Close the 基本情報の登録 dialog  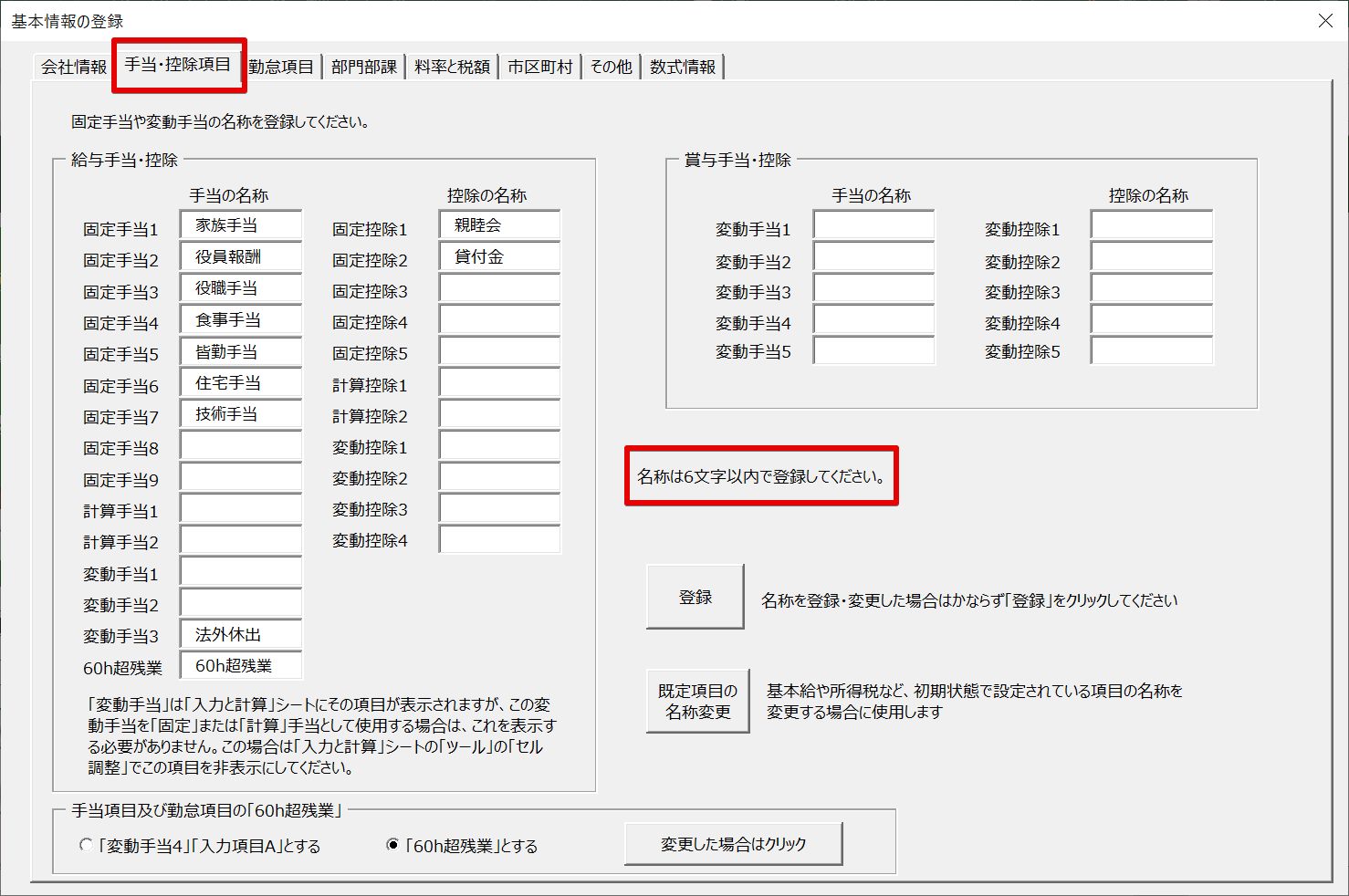click(1325, 20)
